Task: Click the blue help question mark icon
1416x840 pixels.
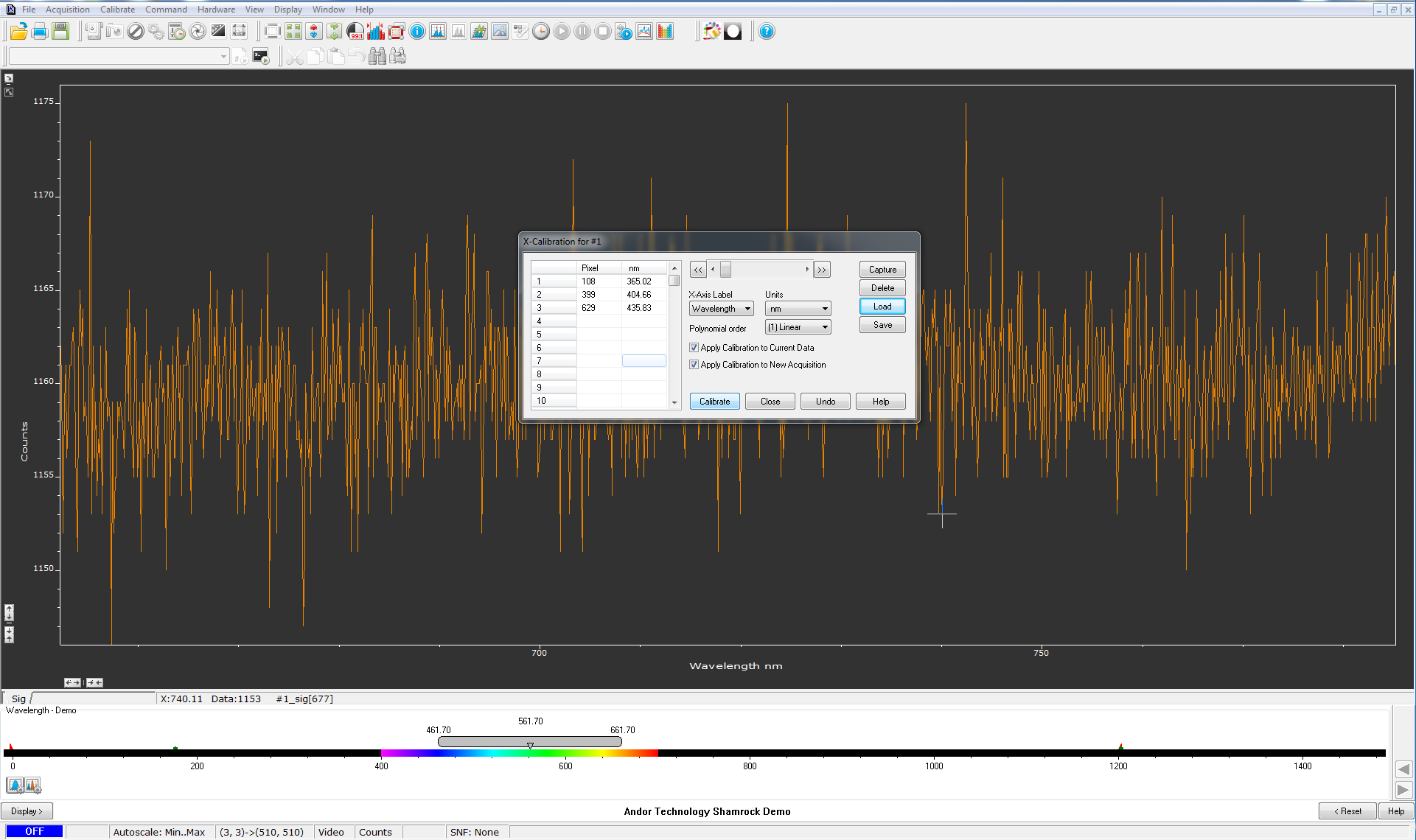Action: 767,32
